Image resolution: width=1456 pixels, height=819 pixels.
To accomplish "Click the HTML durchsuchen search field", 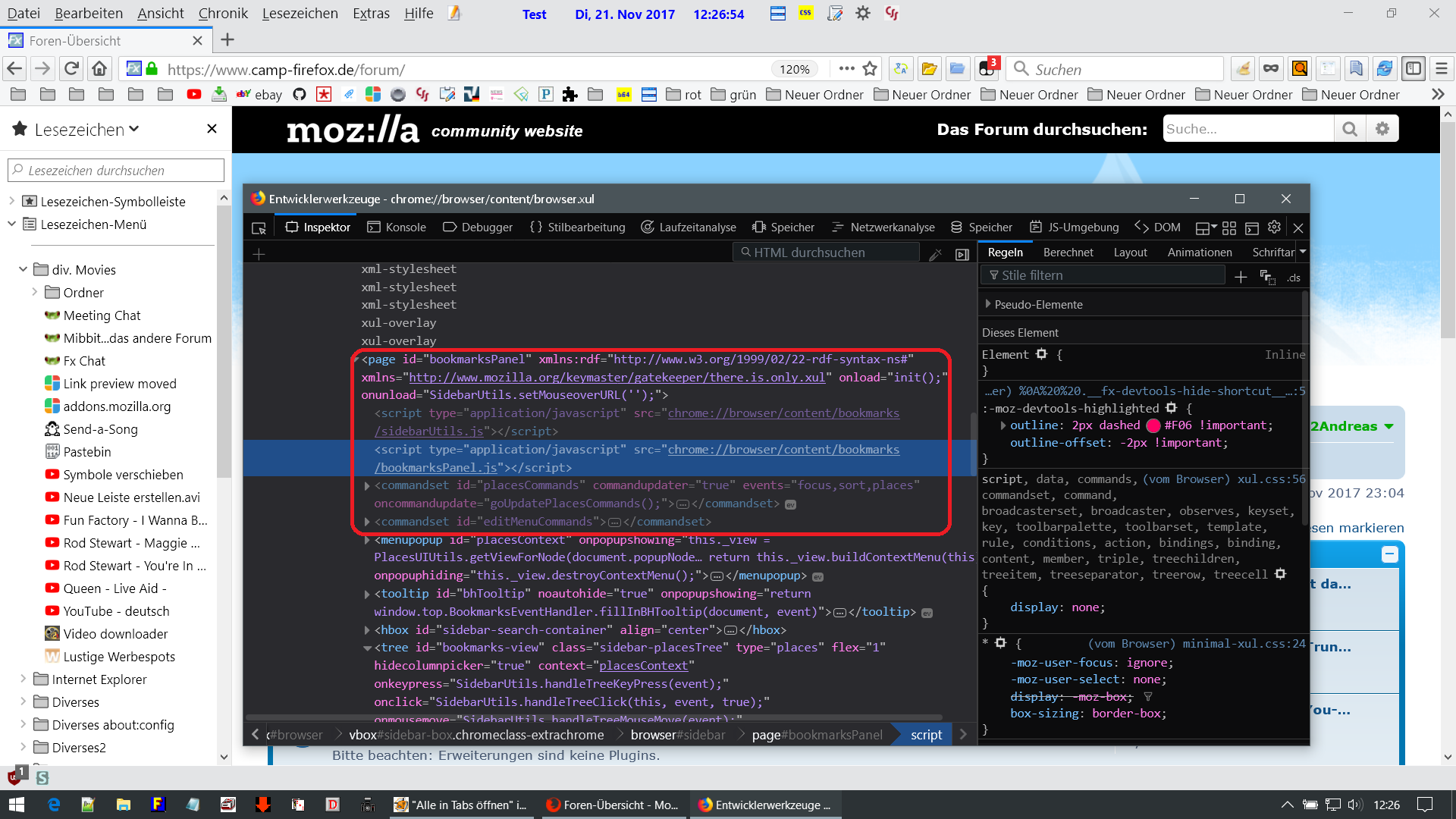I will [x=827, y=253].
